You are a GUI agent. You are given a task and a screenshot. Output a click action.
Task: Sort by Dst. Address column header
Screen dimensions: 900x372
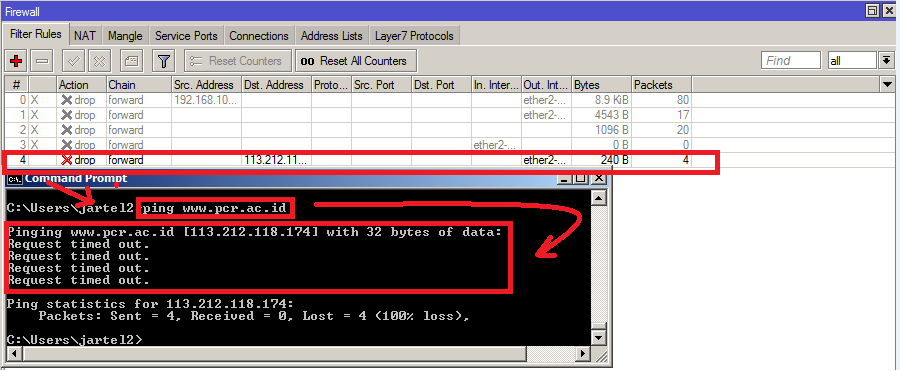[x=277, y=85]
